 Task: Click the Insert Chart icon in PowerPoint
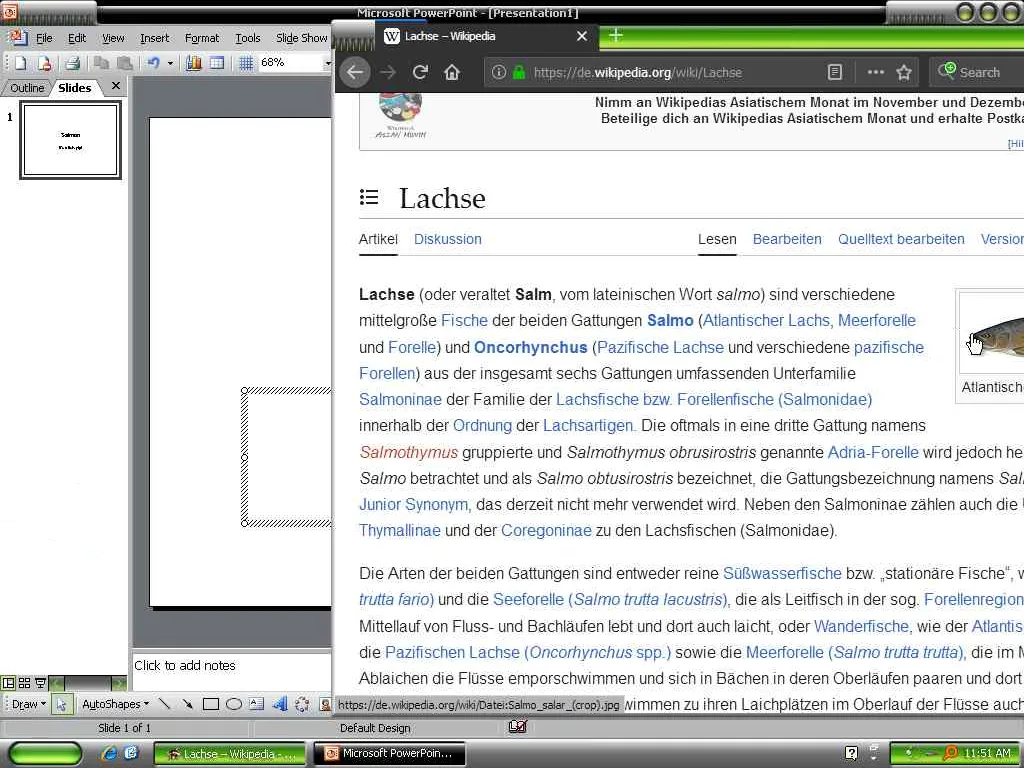pos(193,63)
